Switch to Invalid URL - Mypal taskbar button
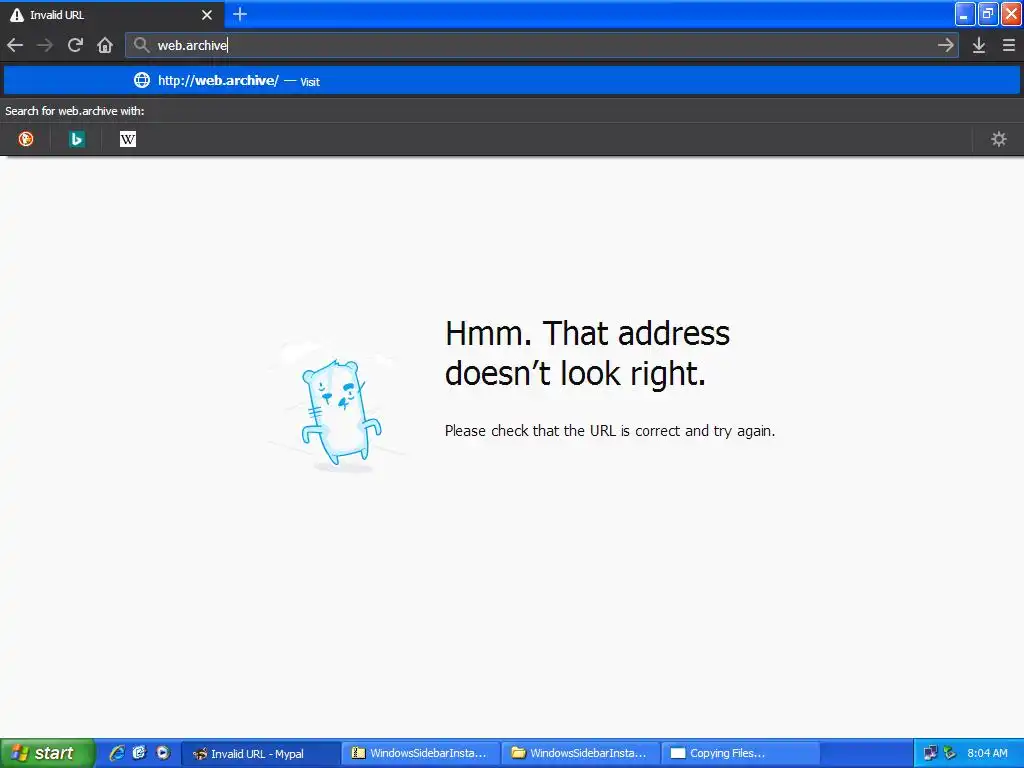Viewport: 1024px width, 768px height. [260, 754]
